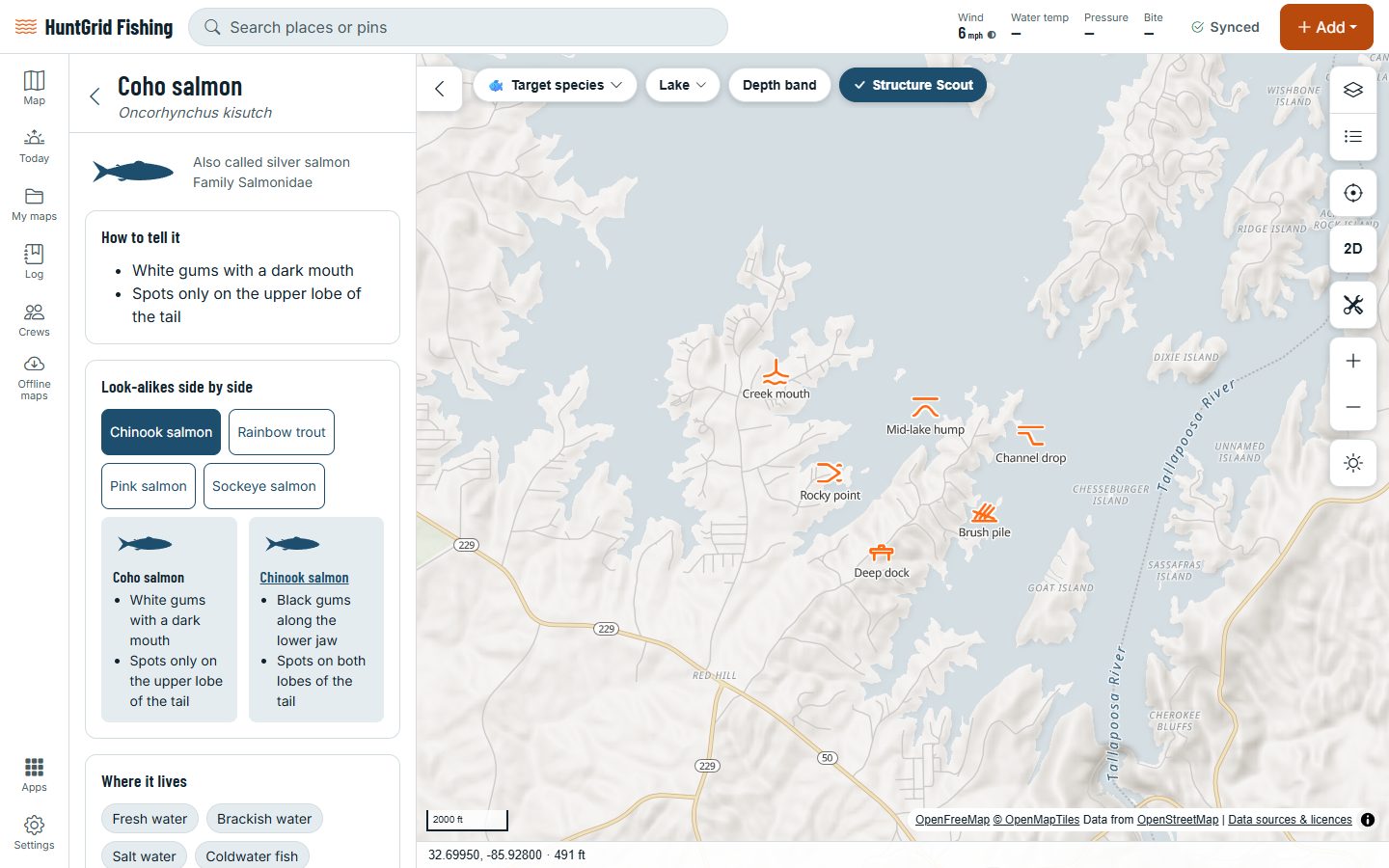Go back from the Coho salmon panel

click(x=95, y=96)
